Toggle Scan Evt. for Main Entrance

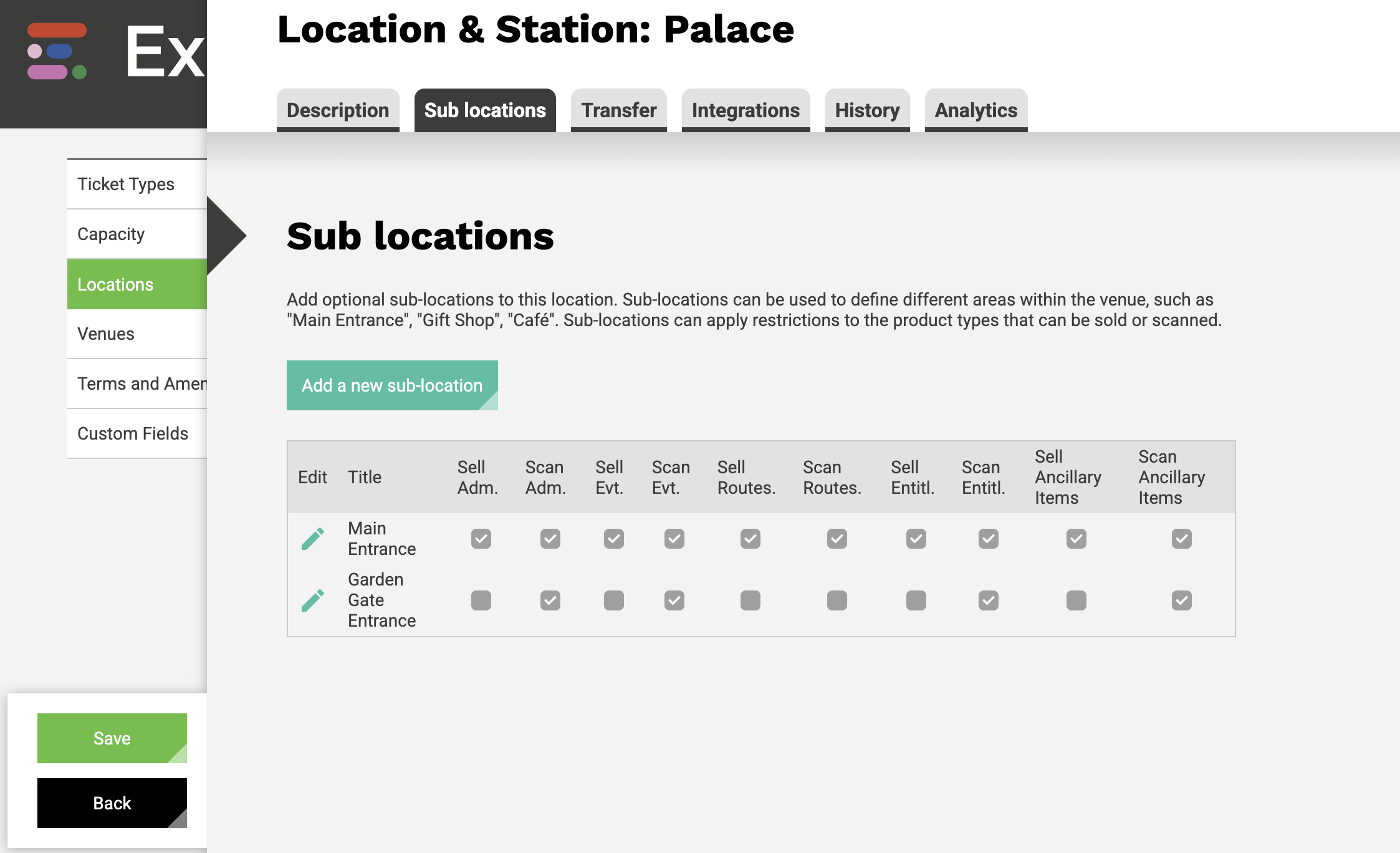(x=674, y=539)
